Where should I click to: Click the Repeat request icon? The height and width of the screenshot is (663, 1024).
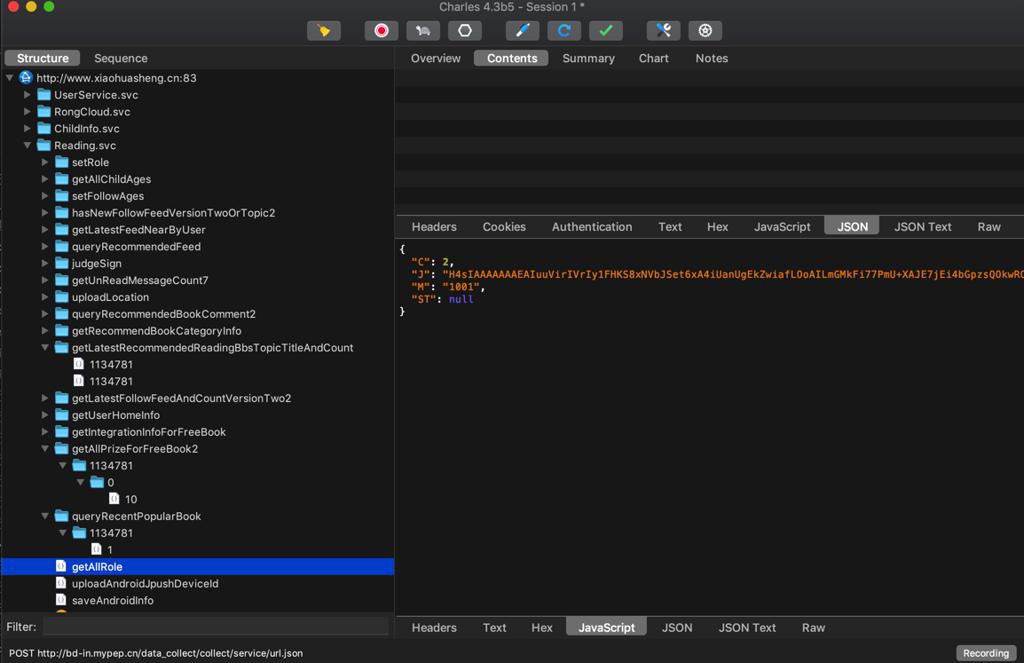(564, 31)
